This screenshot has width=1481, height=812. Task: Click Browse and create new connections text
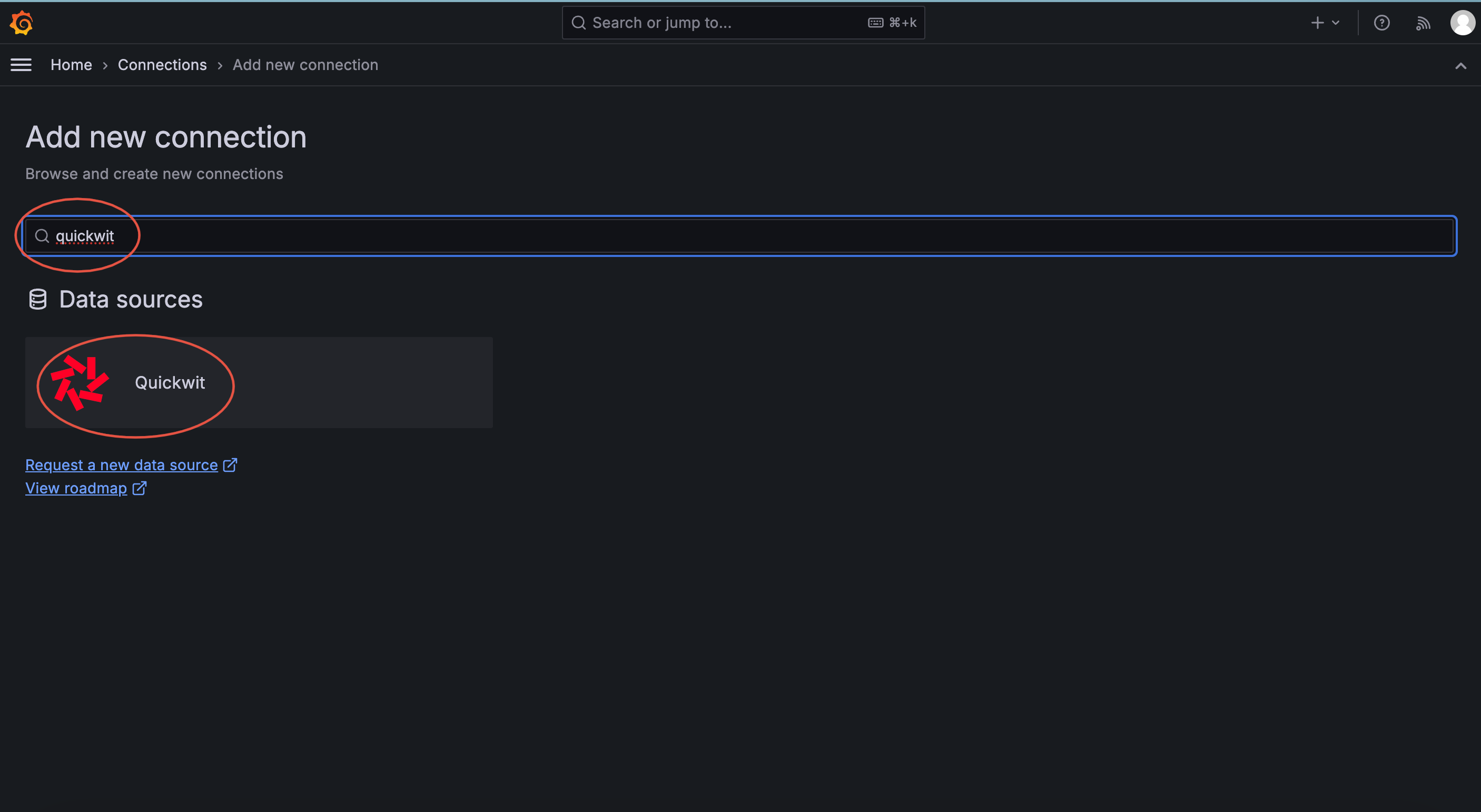point(154,174)
